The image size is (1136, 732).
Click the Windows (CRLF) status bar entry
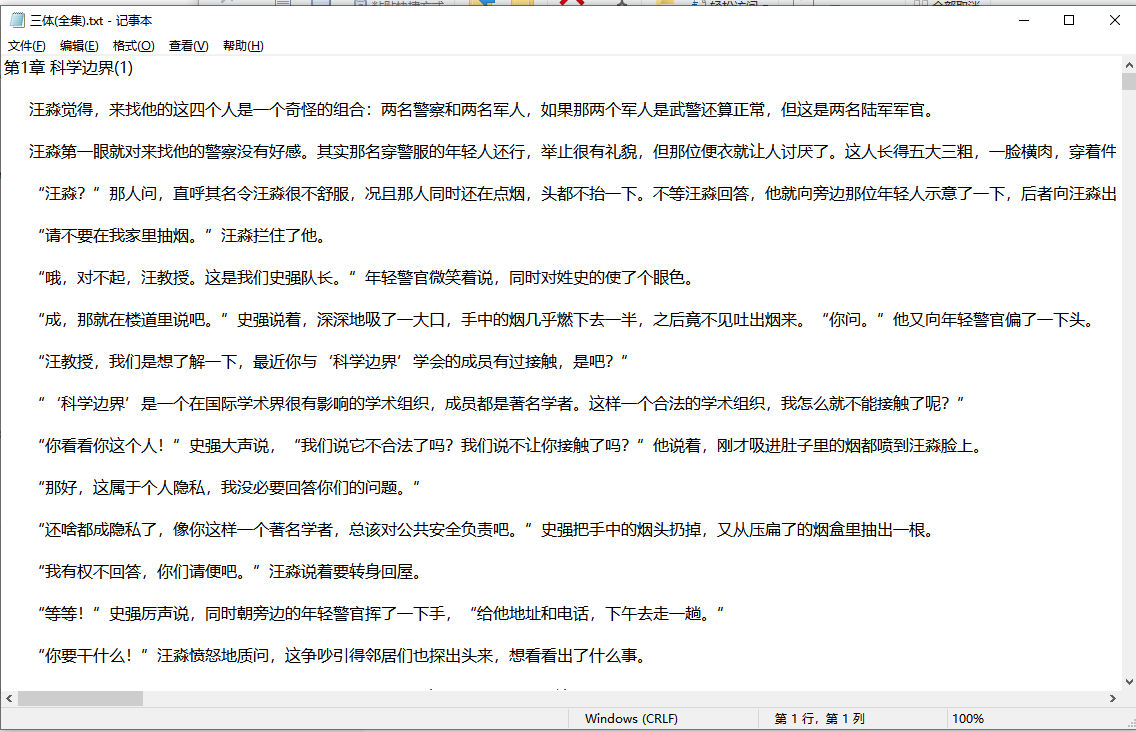(x=631, y=719)
